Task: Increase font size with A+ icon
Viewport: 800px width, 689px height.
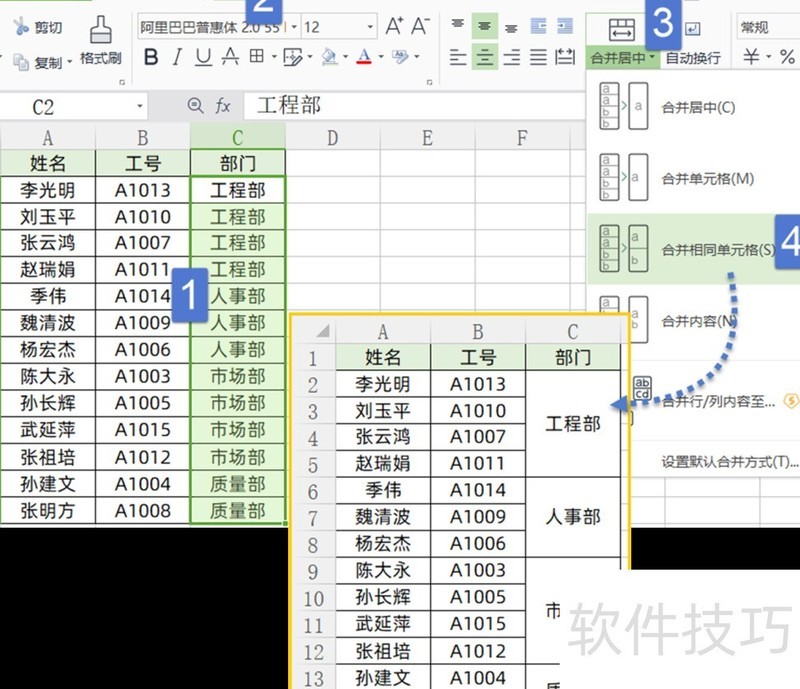Action: click(x=394, y=26)
